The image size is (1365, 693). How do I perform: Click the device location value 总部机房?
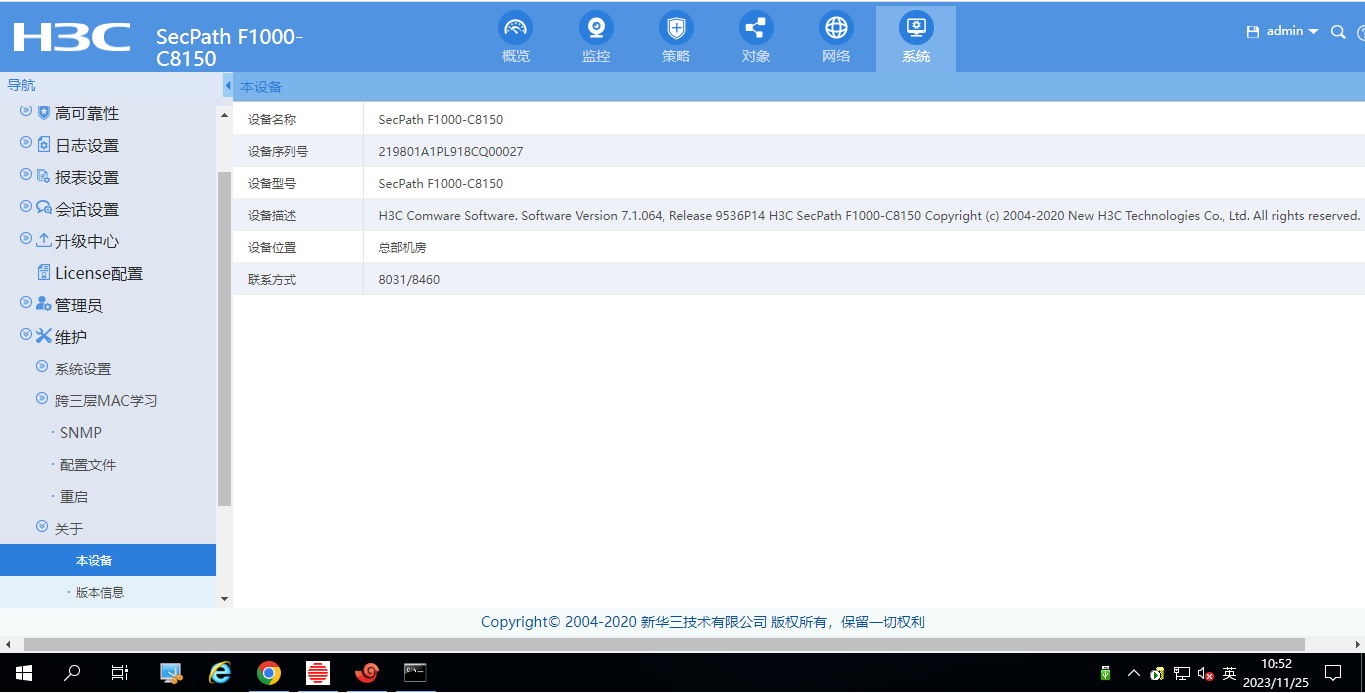[x=402, y=248]
